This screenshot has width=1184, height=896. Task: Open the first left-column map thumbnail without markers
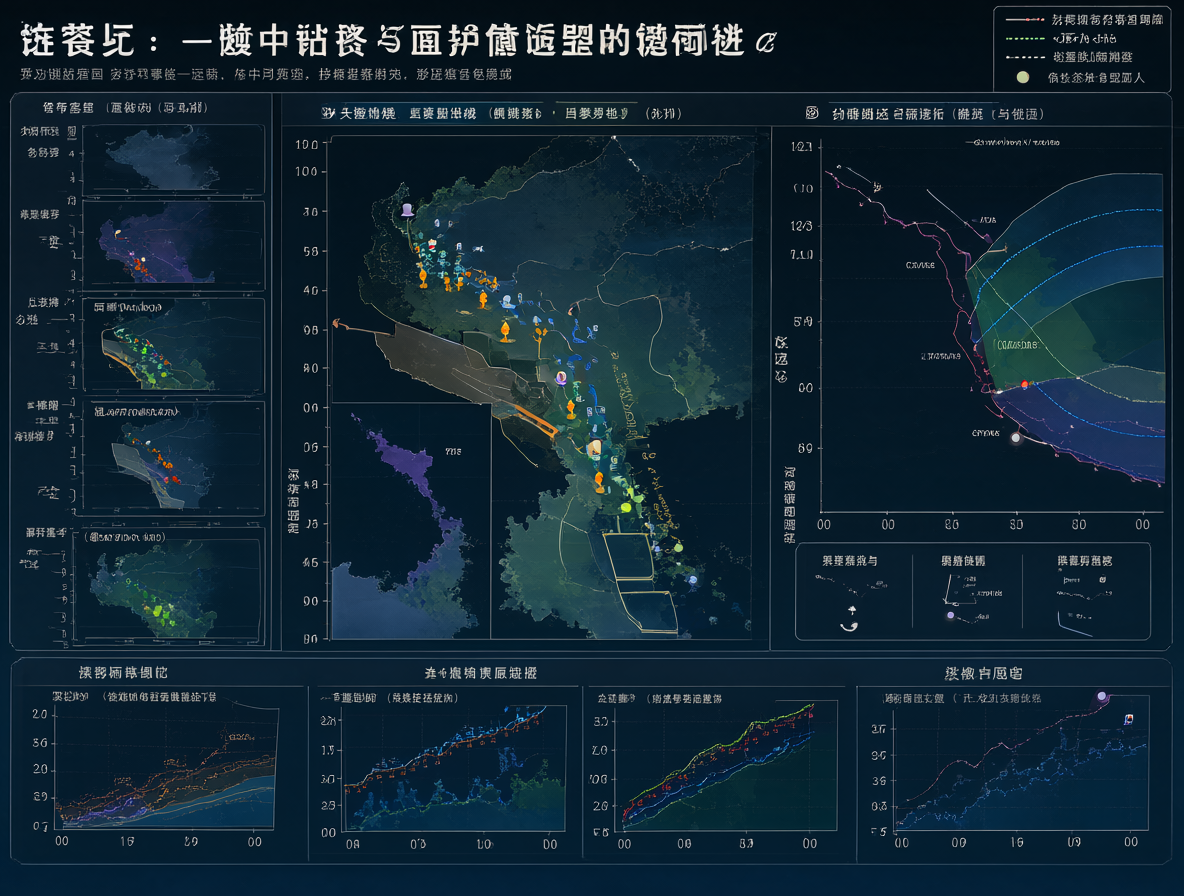pos(174,159)
